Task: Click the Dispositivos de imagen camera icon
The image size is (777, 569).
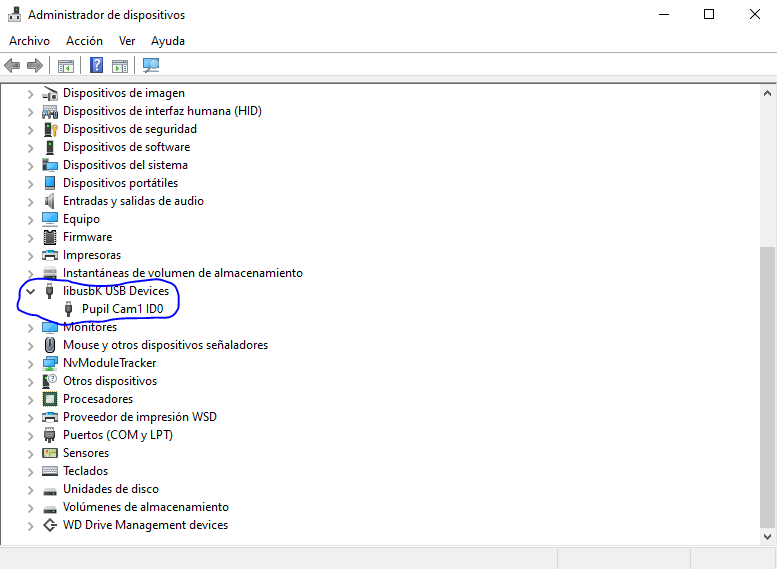Action: tap(50, 93)
